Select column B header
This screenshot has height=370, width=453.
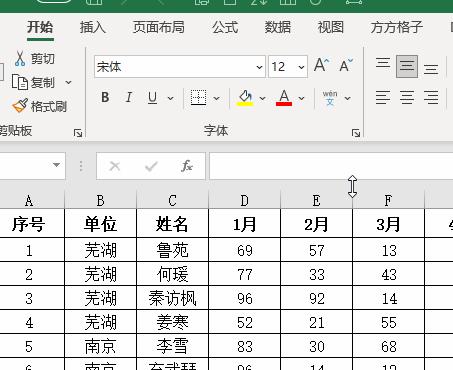(x=100, y=201)
